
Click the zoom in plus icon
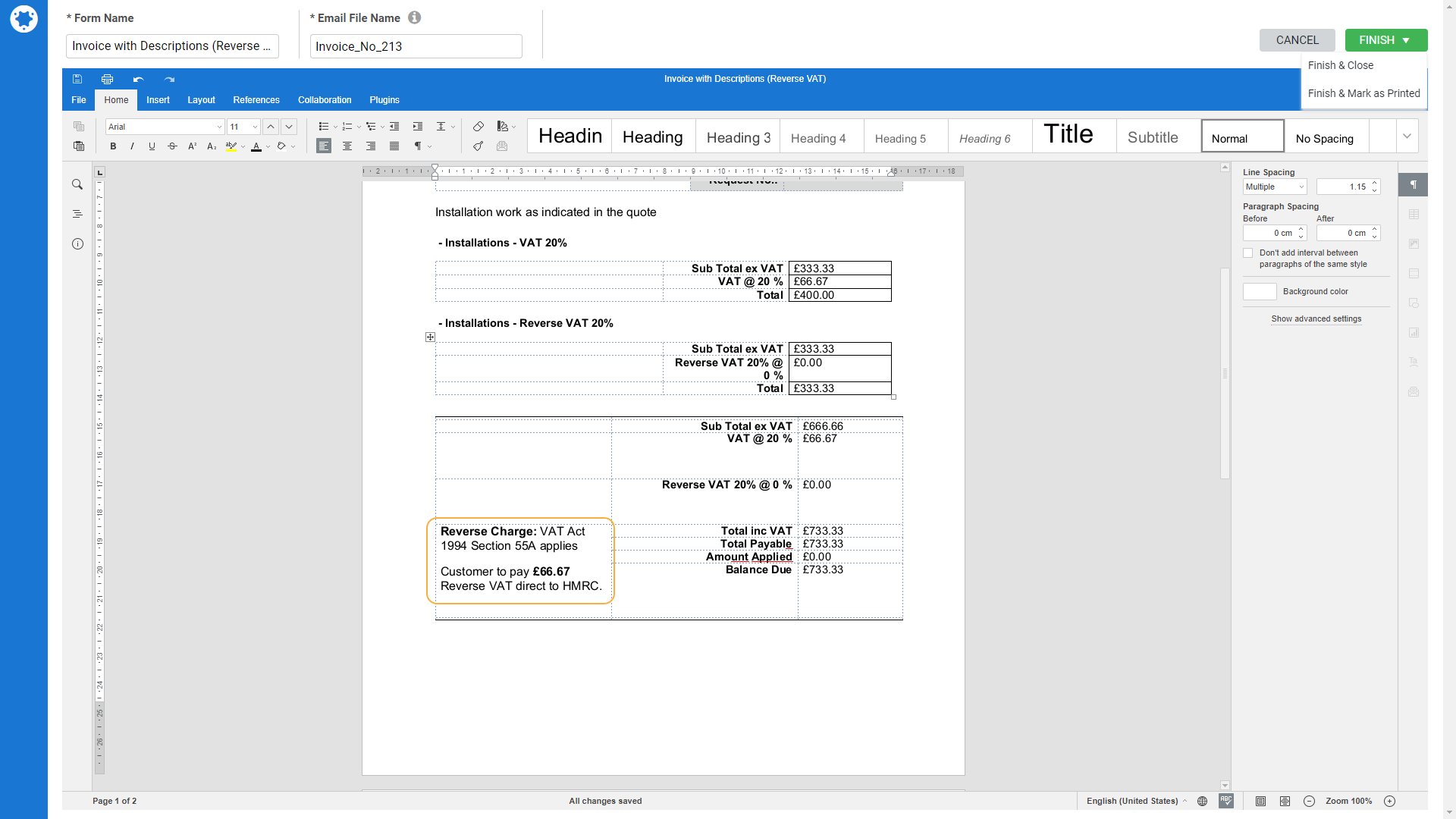click(1389, 801)
